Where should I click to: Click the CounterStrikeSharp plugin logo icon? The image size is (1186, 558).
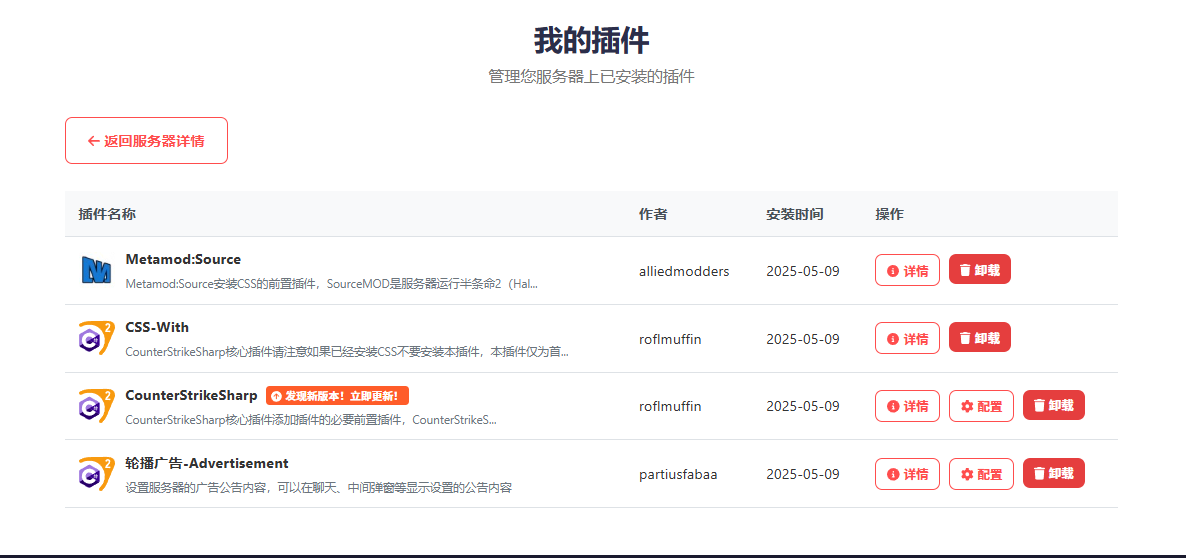point(96,406)
